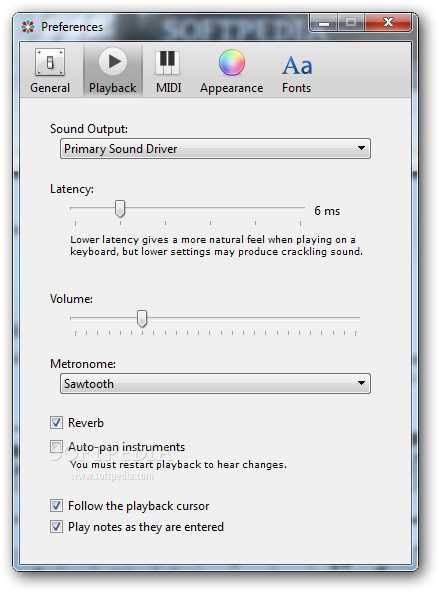439x592 pixels.
Task: Click the app logo in title bar
Action: click(28, 27)
